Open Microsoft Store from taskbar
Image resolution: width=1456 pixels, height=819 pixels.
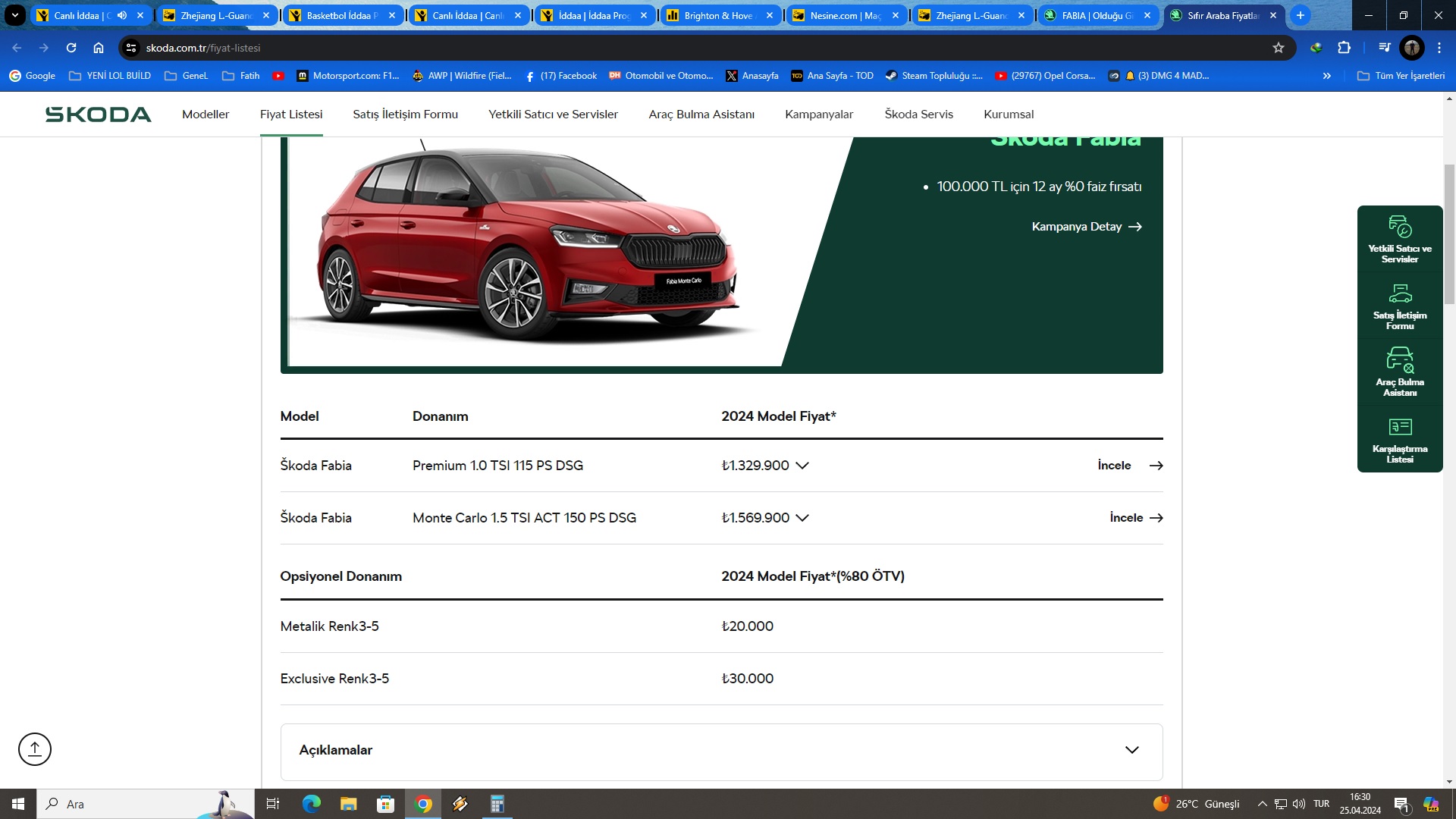pyautogui.click(x=386, y=804)
